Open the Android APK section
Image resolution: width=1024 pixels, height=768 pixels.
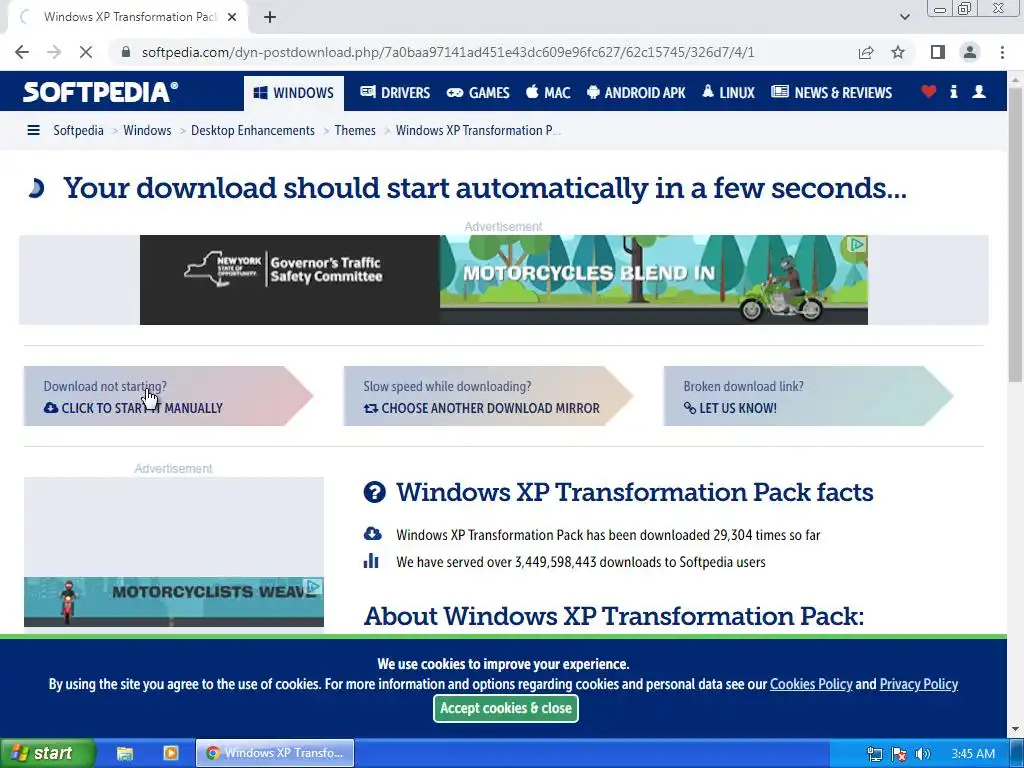click(x=636, y=93)
